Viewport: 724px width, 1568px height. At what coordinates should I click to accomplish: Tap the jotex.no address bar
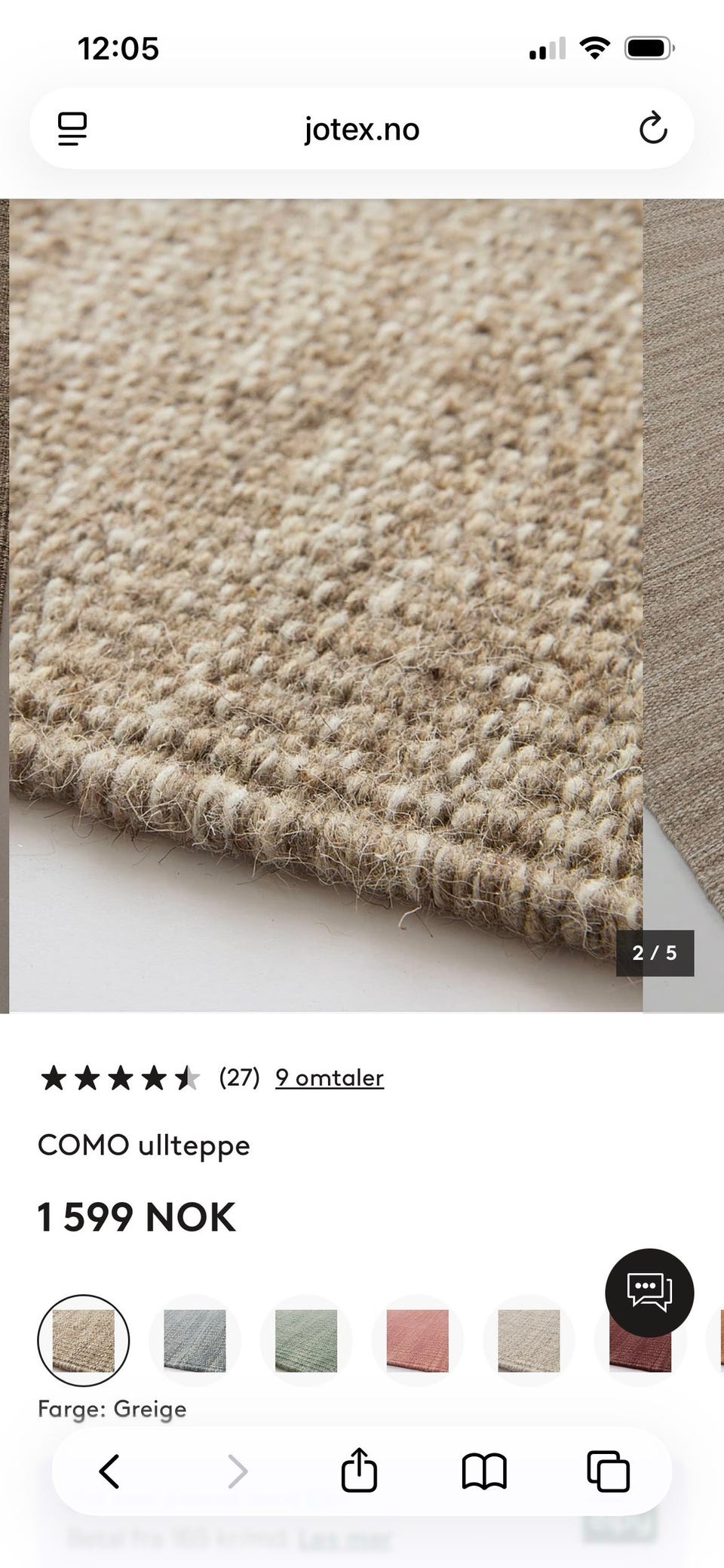point(362,129)
